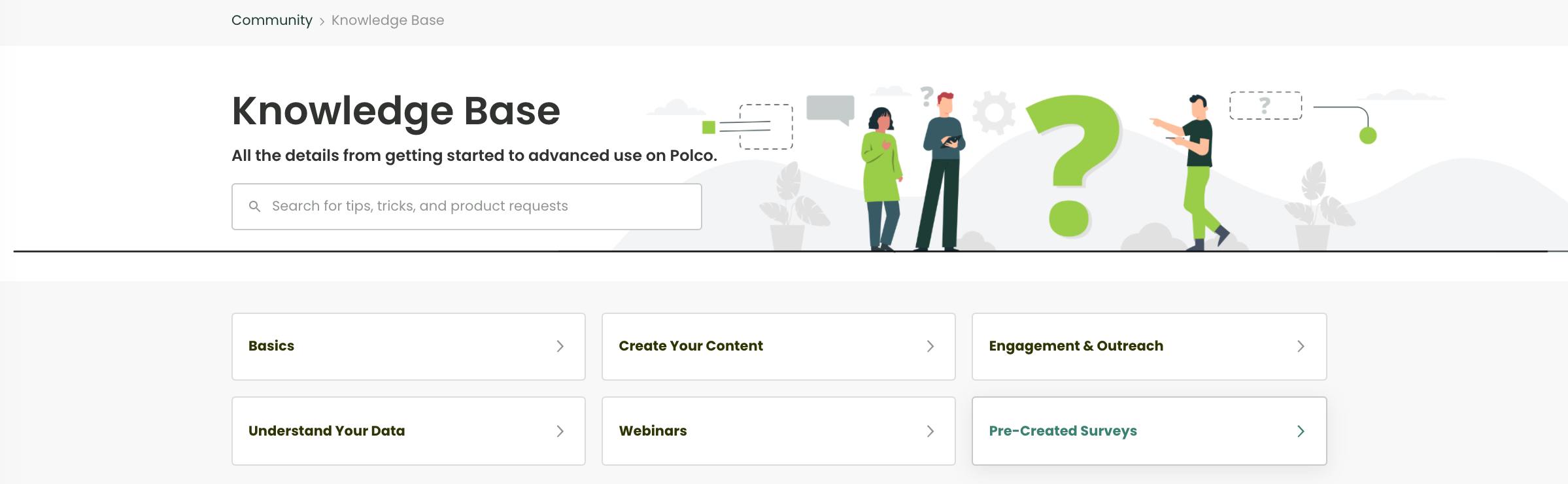The height and width of the screenshot is (484, 1568).
Task: Click the search magnifier icon
Action: tap(255, 207)
